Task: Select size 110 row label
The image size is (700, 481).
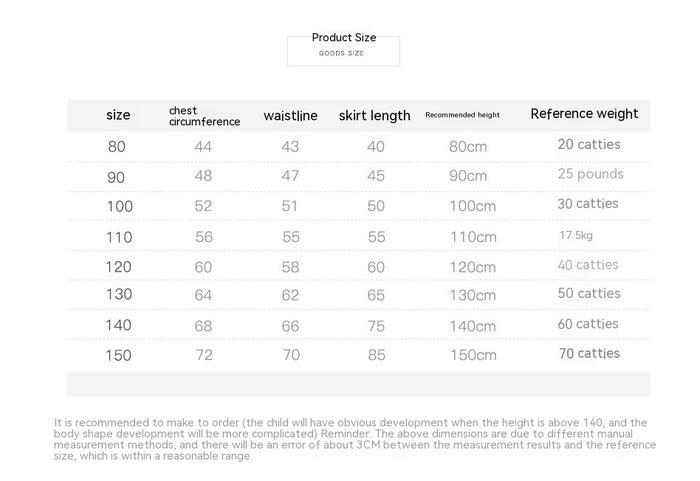Action: pyautogui.click(x=119, y=237)
